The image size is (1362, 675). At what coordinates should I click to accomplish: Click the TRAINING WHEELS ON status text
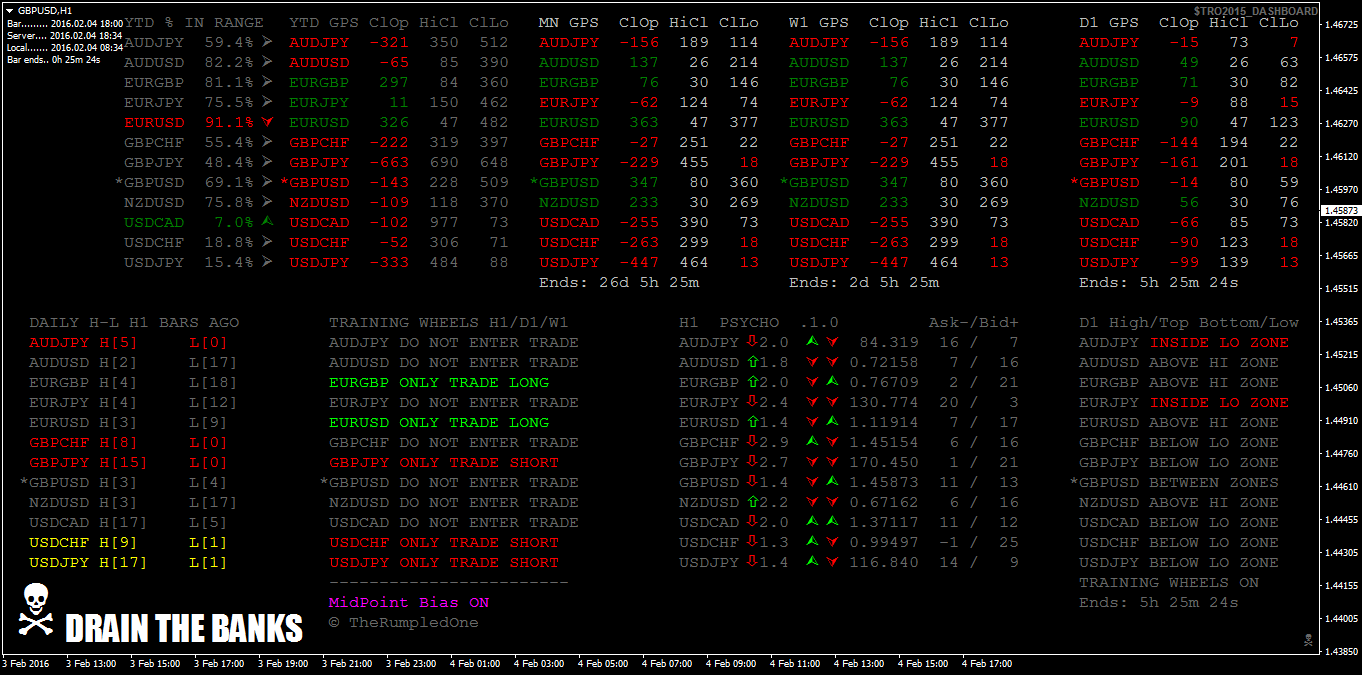point(1168,583)
